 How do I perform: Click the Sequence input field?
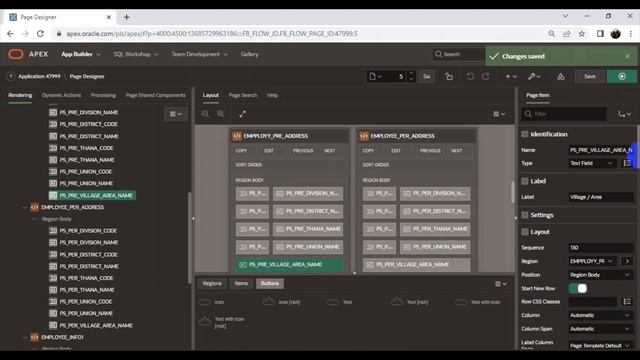point(600,248)
